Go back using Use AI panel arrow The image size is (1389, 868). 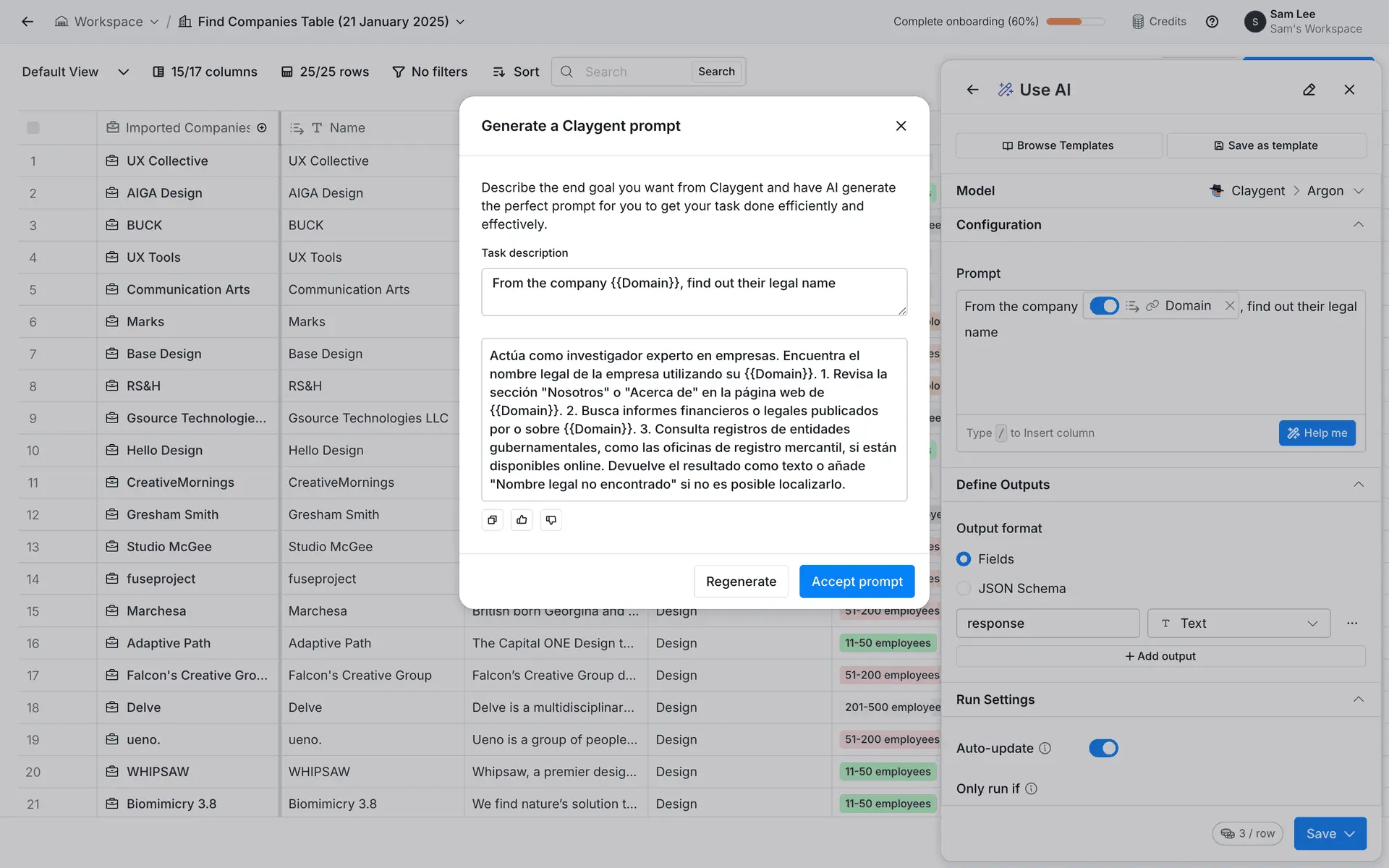(972, 90)
